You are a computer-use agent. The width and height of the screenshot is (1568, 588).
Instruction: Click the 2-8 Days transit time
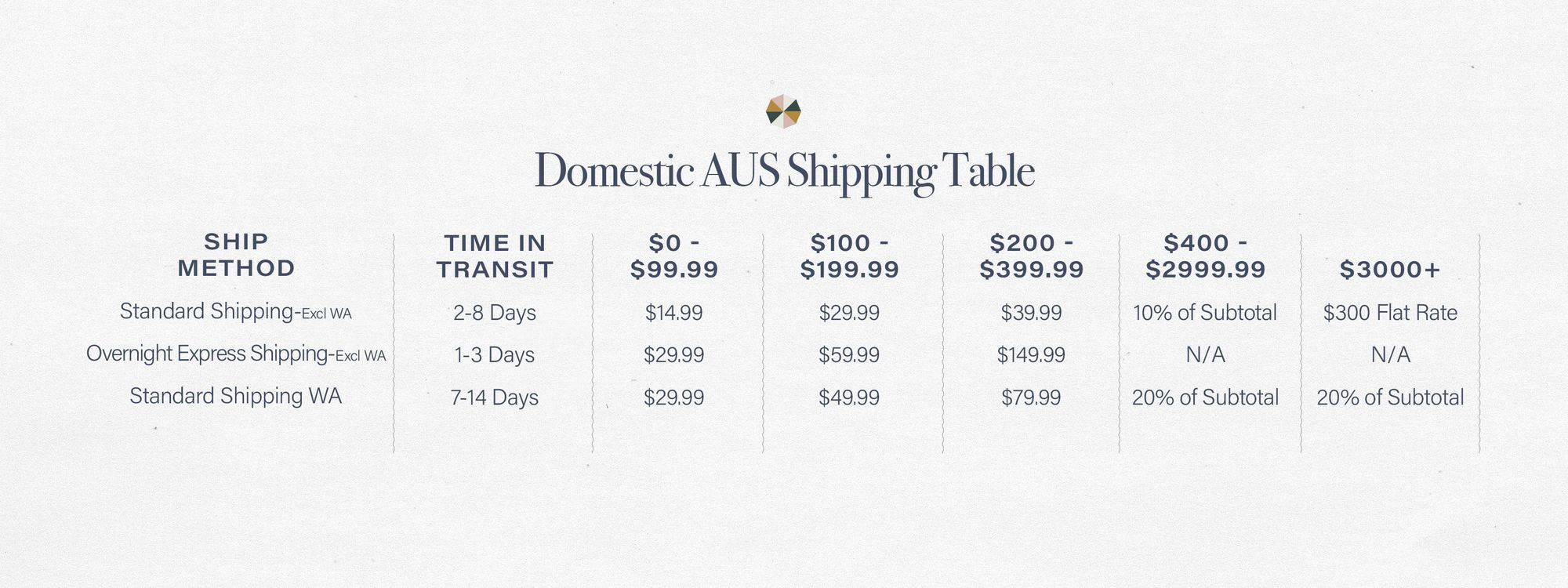point(495,313)
